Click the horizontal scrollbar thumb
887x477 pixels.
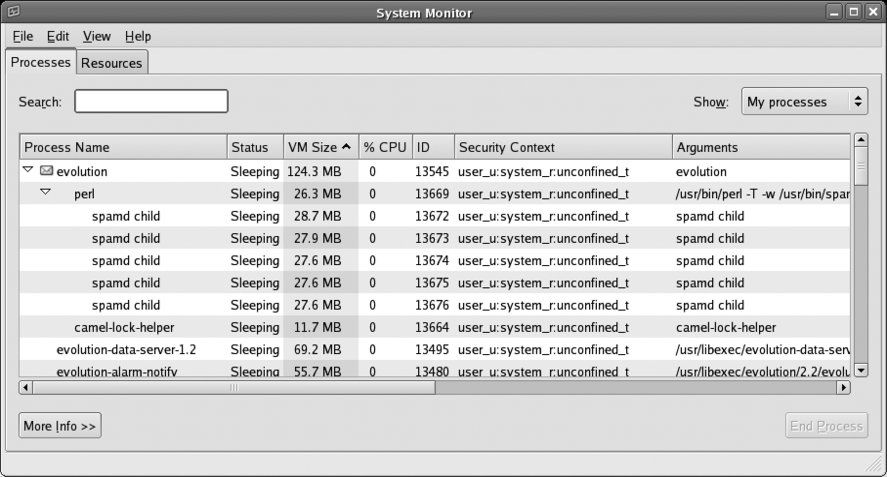(234, 388)
